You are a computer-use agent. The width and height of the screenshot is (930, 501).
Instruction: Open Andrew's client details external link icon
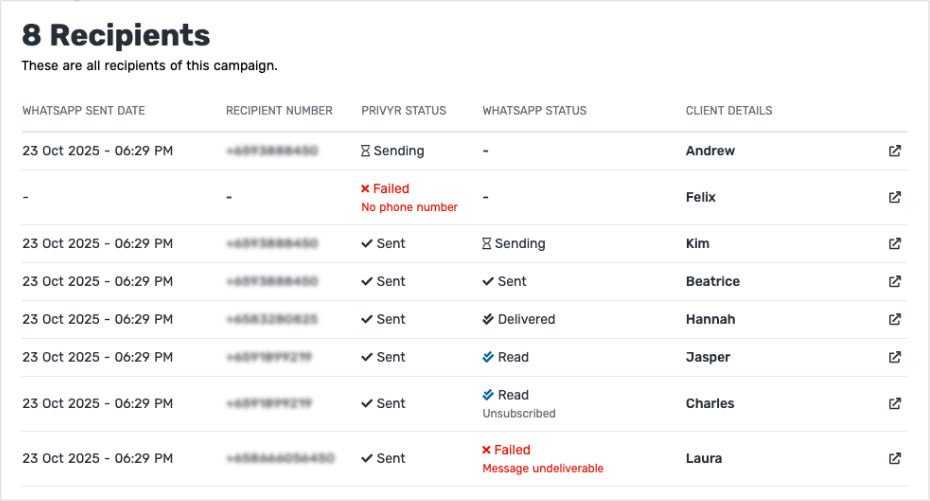(895, 151)
